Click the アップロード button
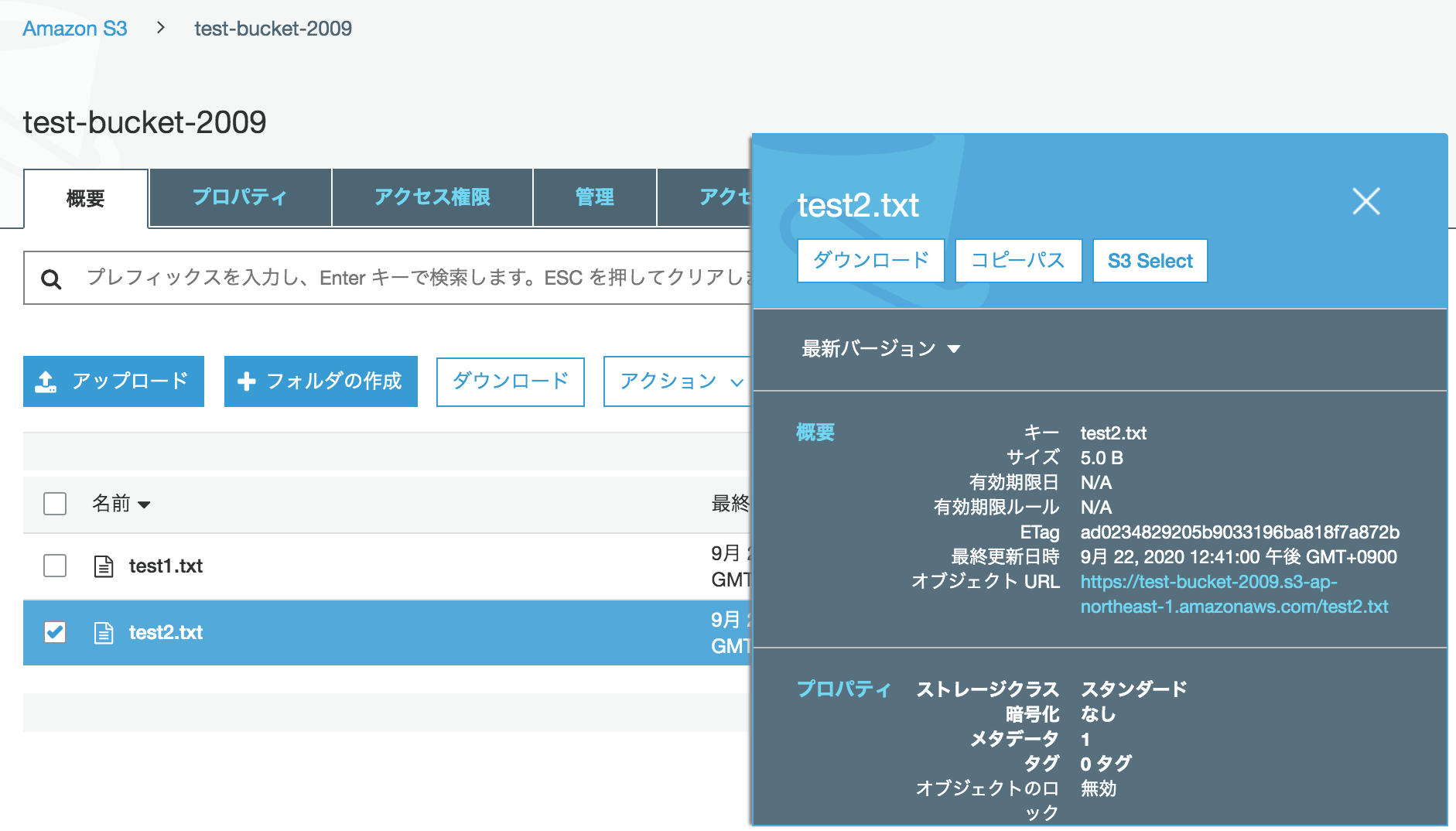This screenshot has height=831, width=1456. coord(114,381)
